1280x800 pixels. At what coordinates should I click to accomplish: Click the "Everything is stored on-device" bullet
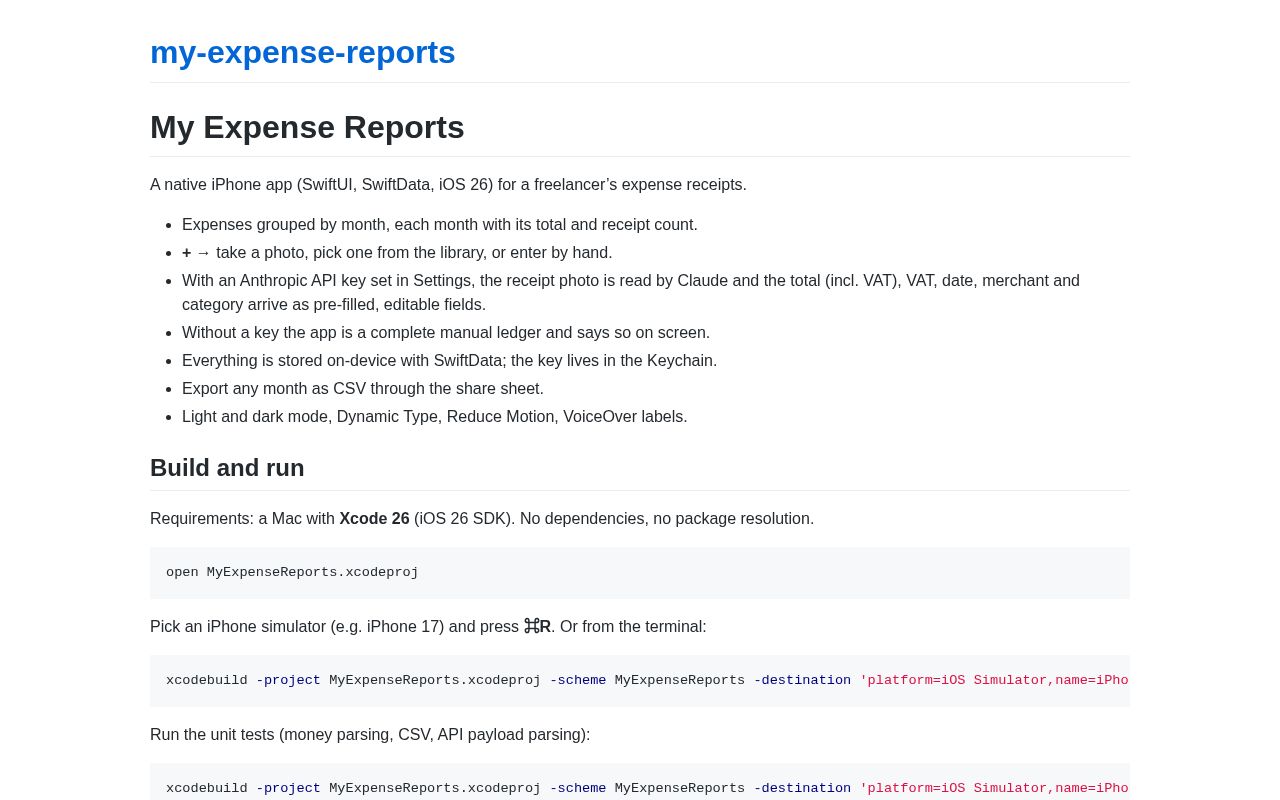[449, 361]
